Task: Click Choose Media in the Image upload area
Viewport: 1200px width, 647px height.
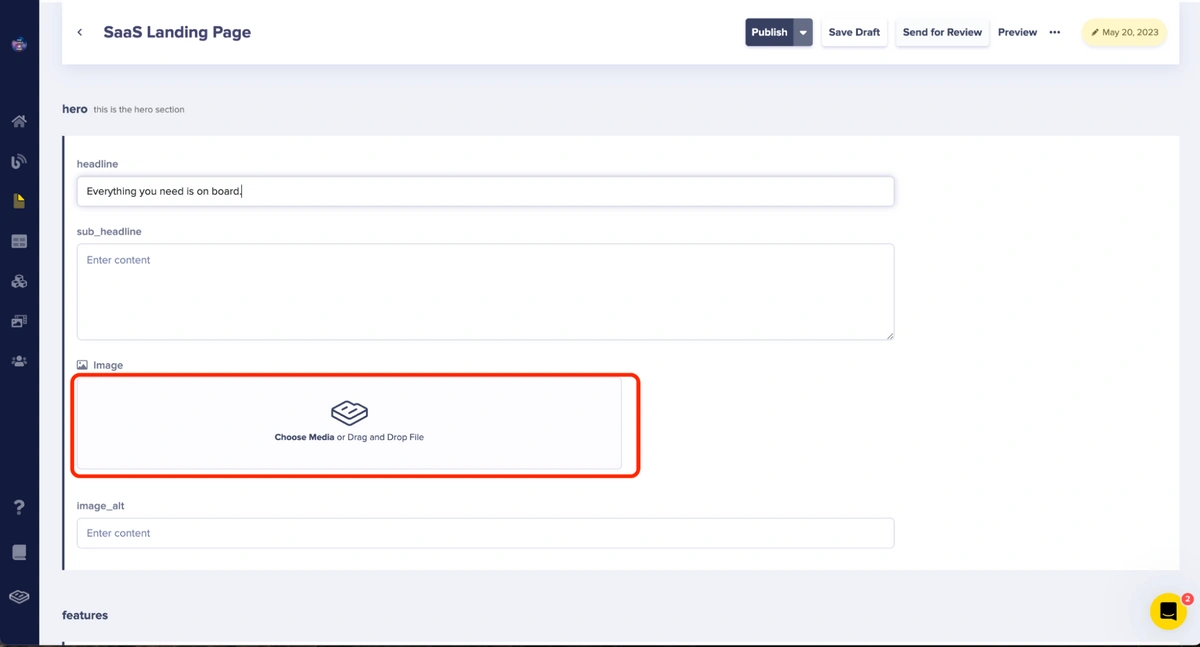Action: [x=304, y=437]
